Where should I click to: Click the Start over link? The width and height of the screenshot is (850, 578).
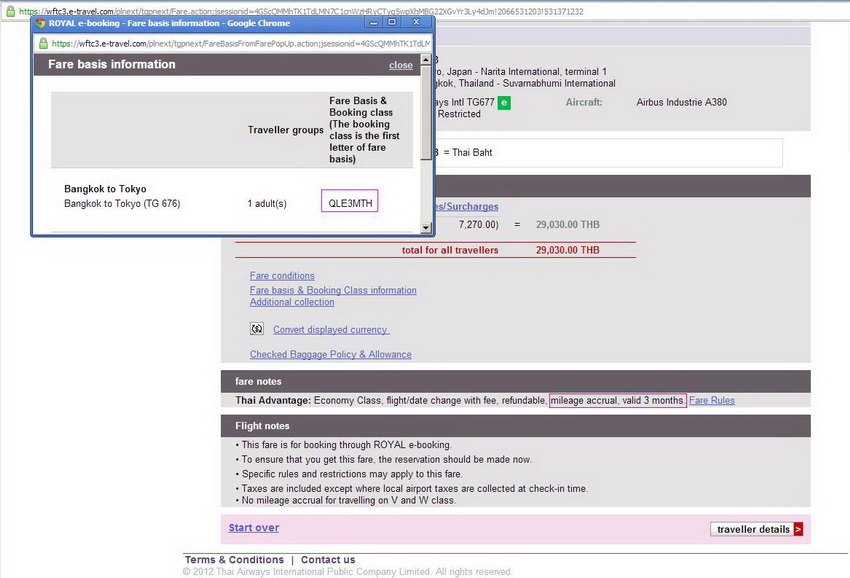(x=254, y=528)
